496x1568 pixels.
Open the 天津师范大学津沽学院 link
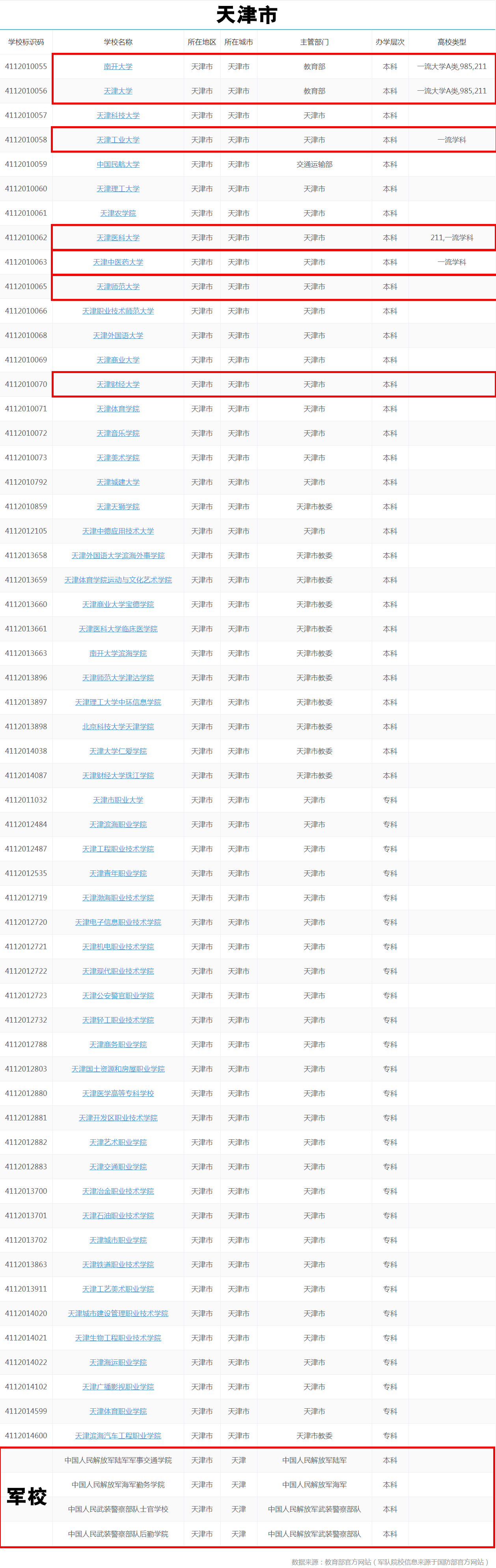pyautogui.click(x=118, y=678)
